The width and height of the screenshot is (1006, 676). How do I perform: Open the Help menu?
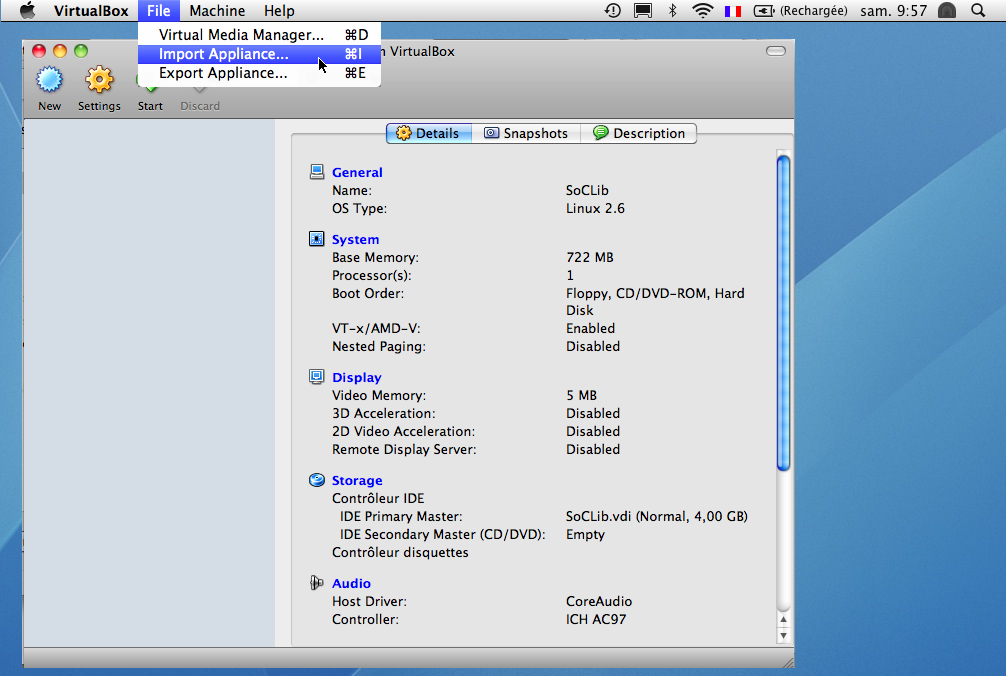click(279, 11)
